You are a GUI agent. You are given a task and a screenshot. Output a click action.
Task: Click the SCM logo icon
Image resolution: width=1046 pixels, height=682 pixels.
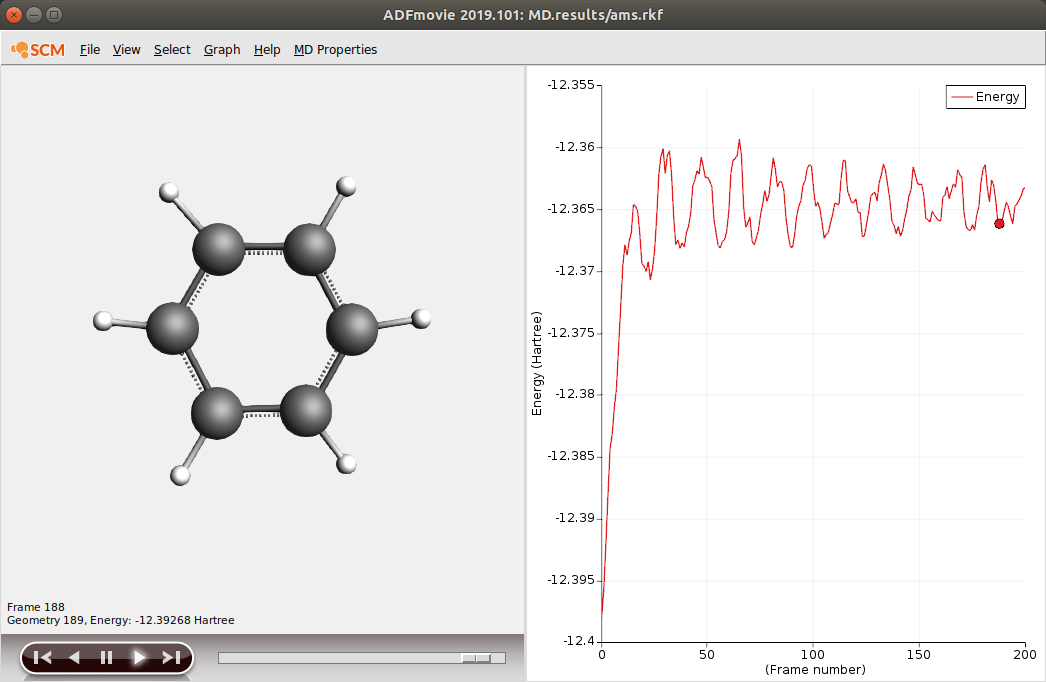coord(38,49)
